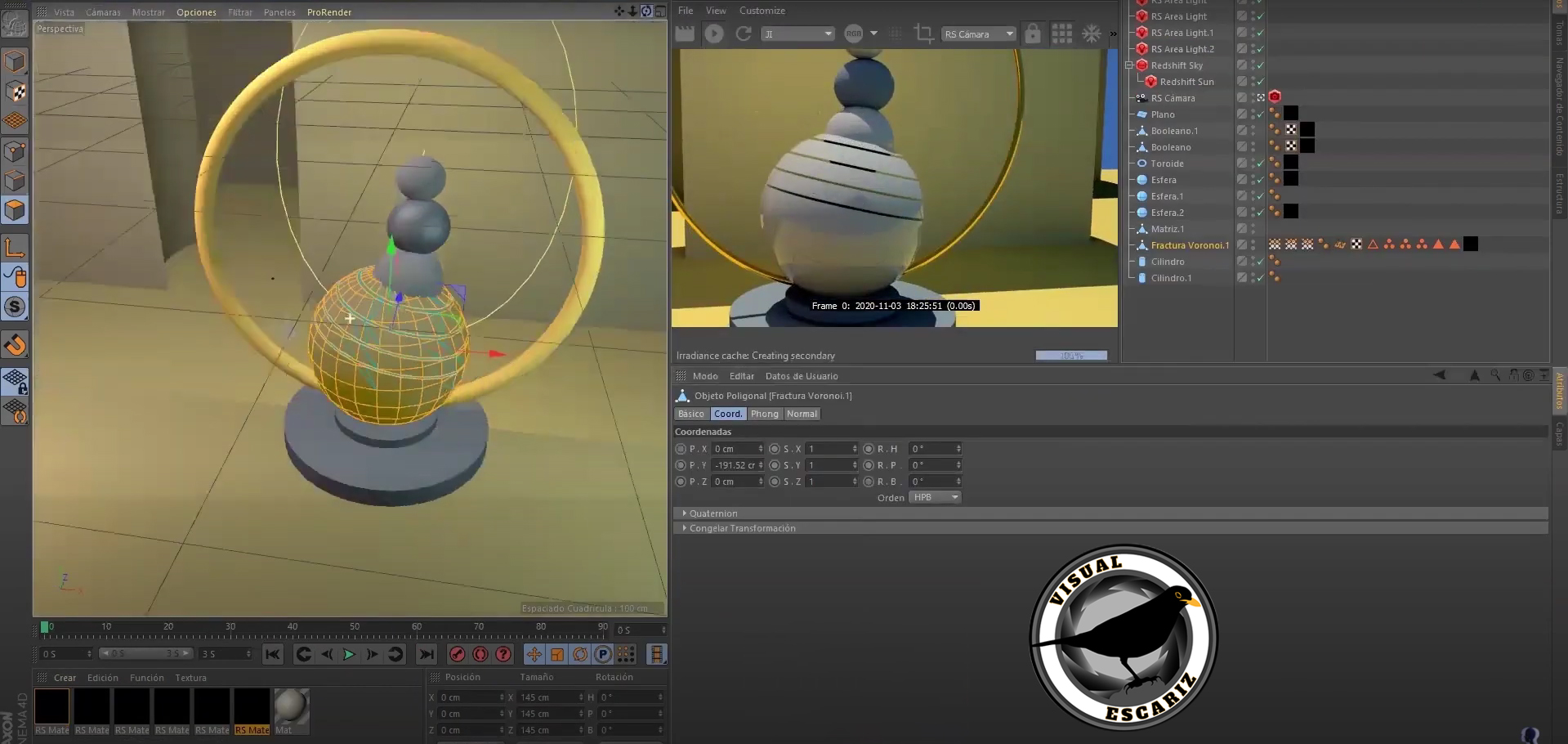Select the grey Mat material swatch

[x=292, y=706]
